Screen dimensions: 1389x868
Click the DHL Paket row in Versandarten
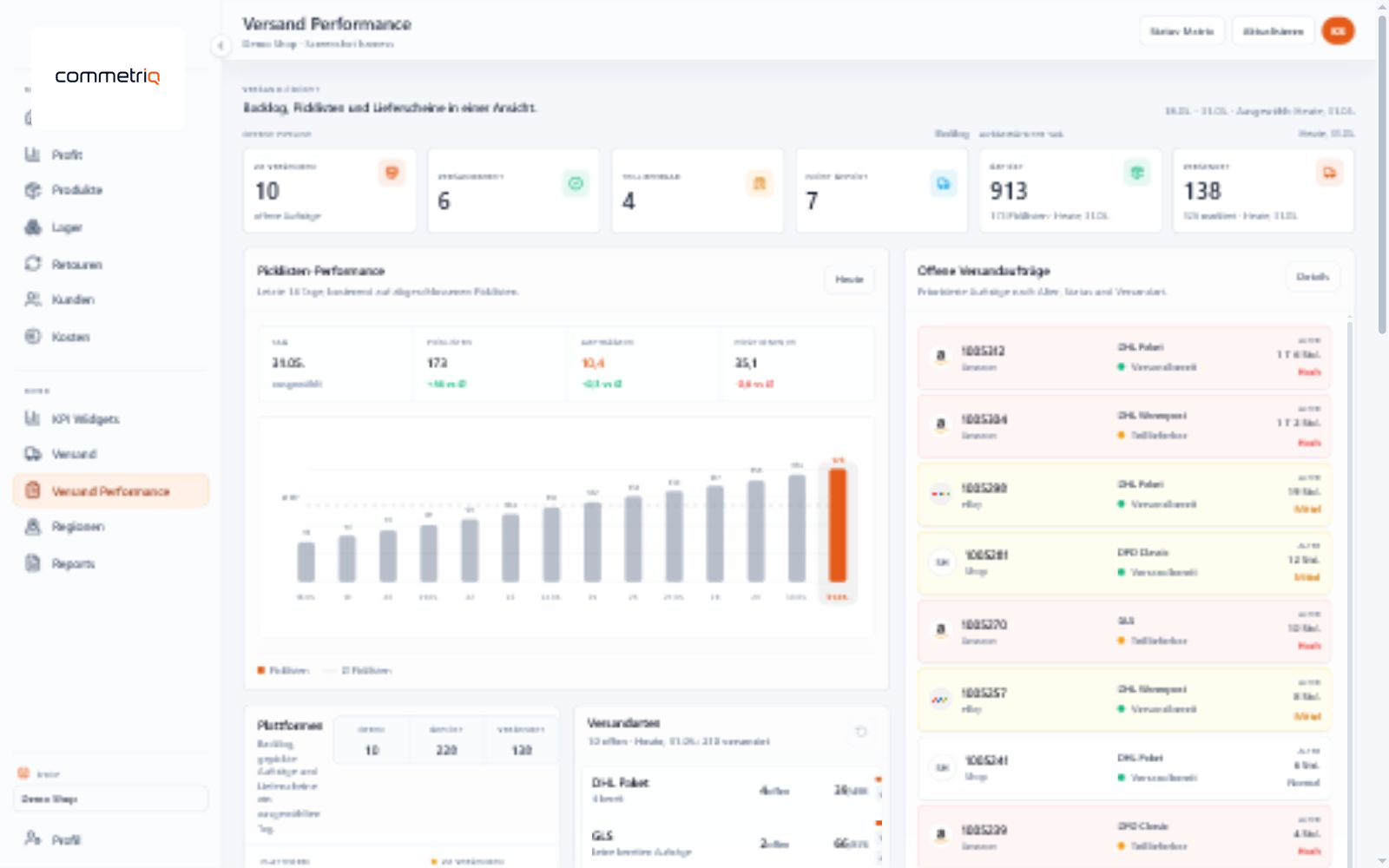click(x=734, y=790)
